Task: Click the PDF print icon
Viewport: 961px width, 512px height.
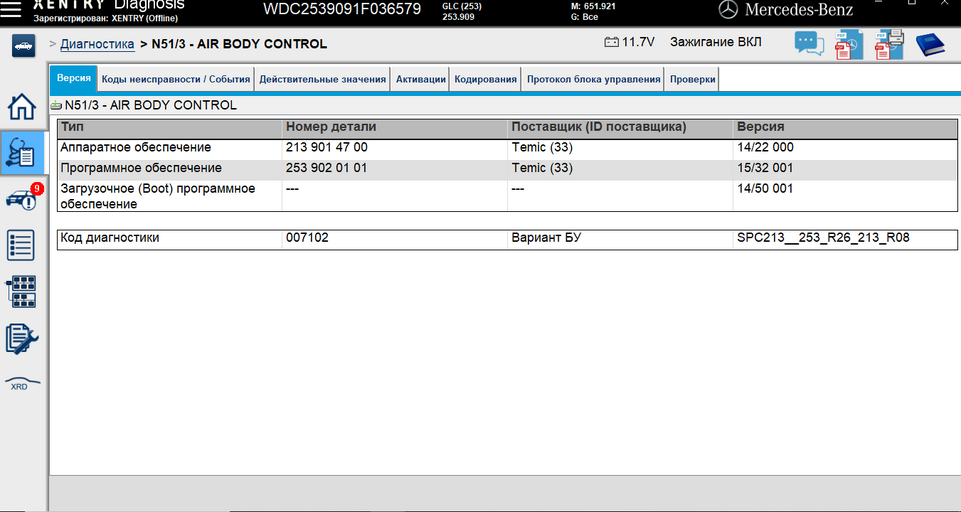Action: point(889,45)
